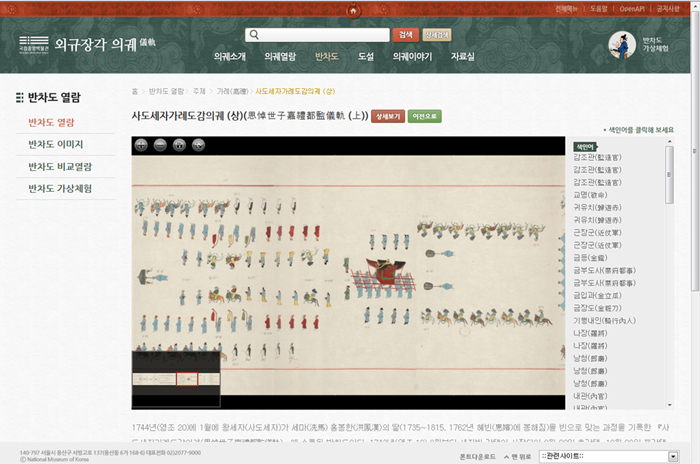Click 가례(嘉禮) in the breadcrumb
The image size is (700, 464).
click(x=232, y=91)
